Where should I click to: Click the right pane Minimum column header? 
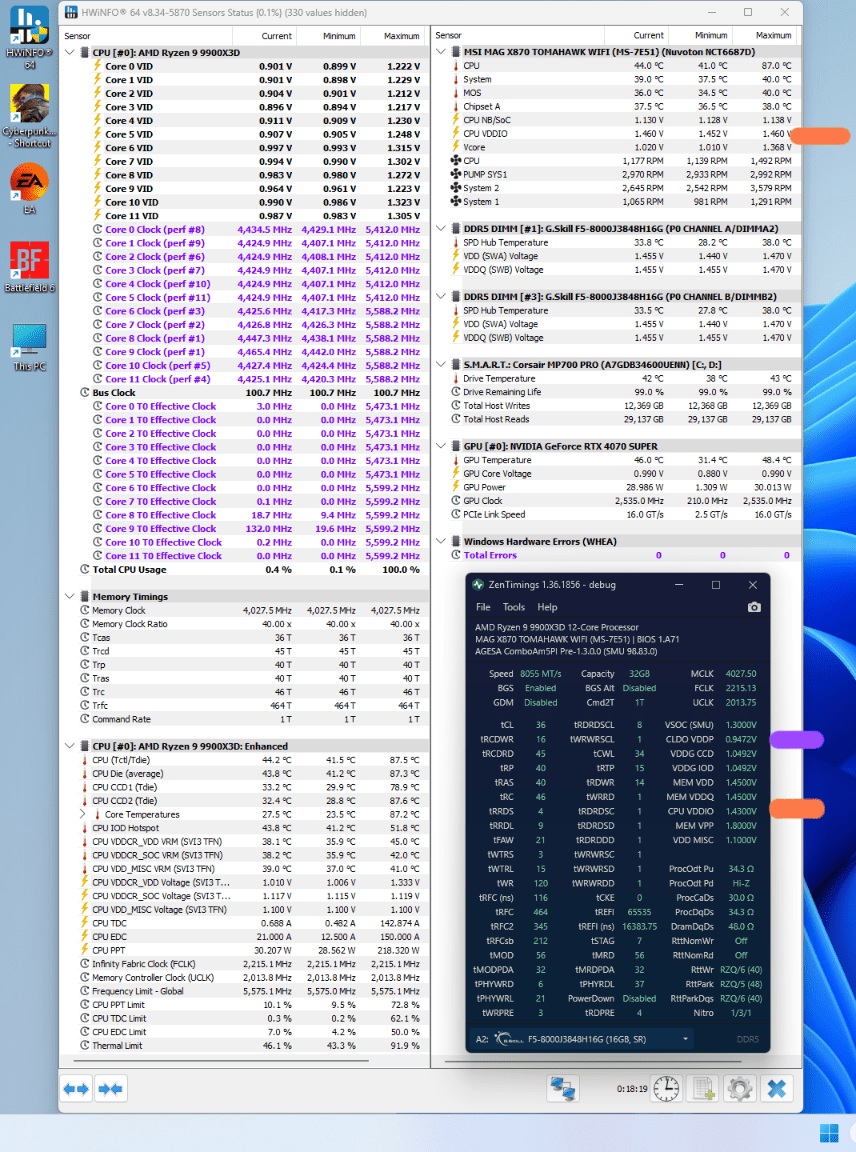click(700, 35)
